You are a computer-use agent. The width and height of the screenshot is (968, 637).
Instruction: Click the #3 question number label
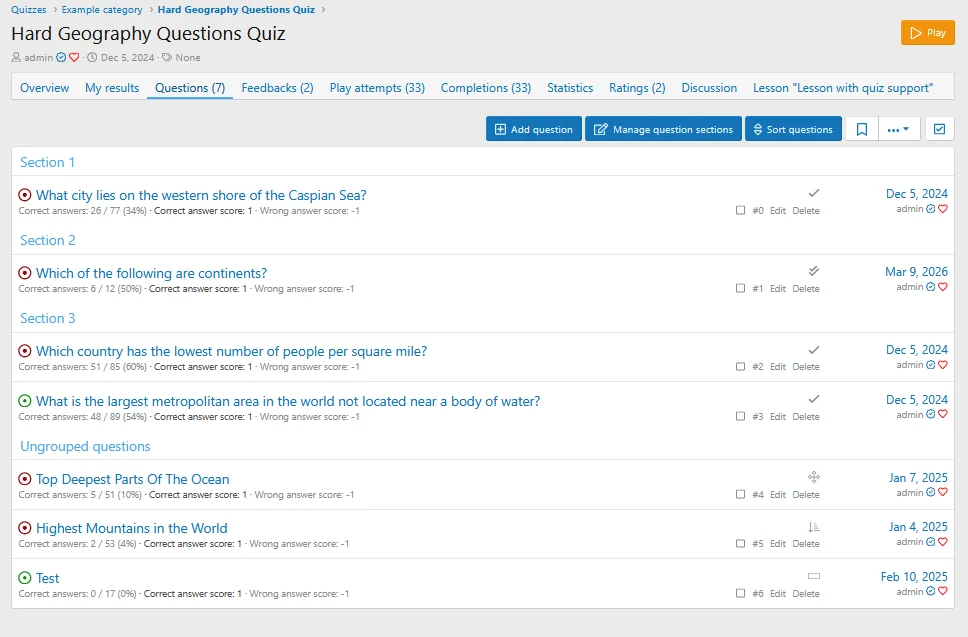tap(757, 417)
